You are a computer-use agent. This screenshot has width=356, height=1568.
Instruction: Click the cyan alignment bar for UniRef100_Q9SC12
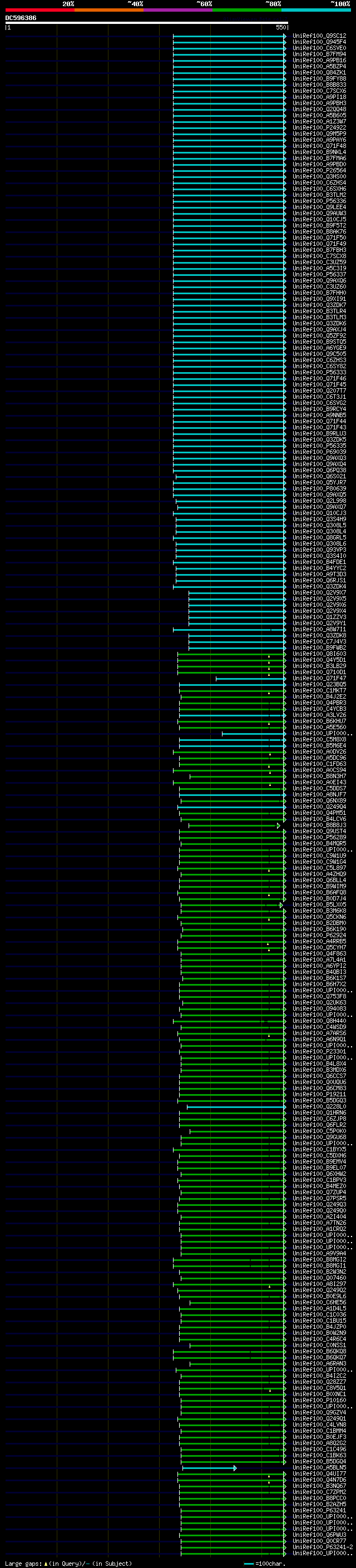coord(229,36)
